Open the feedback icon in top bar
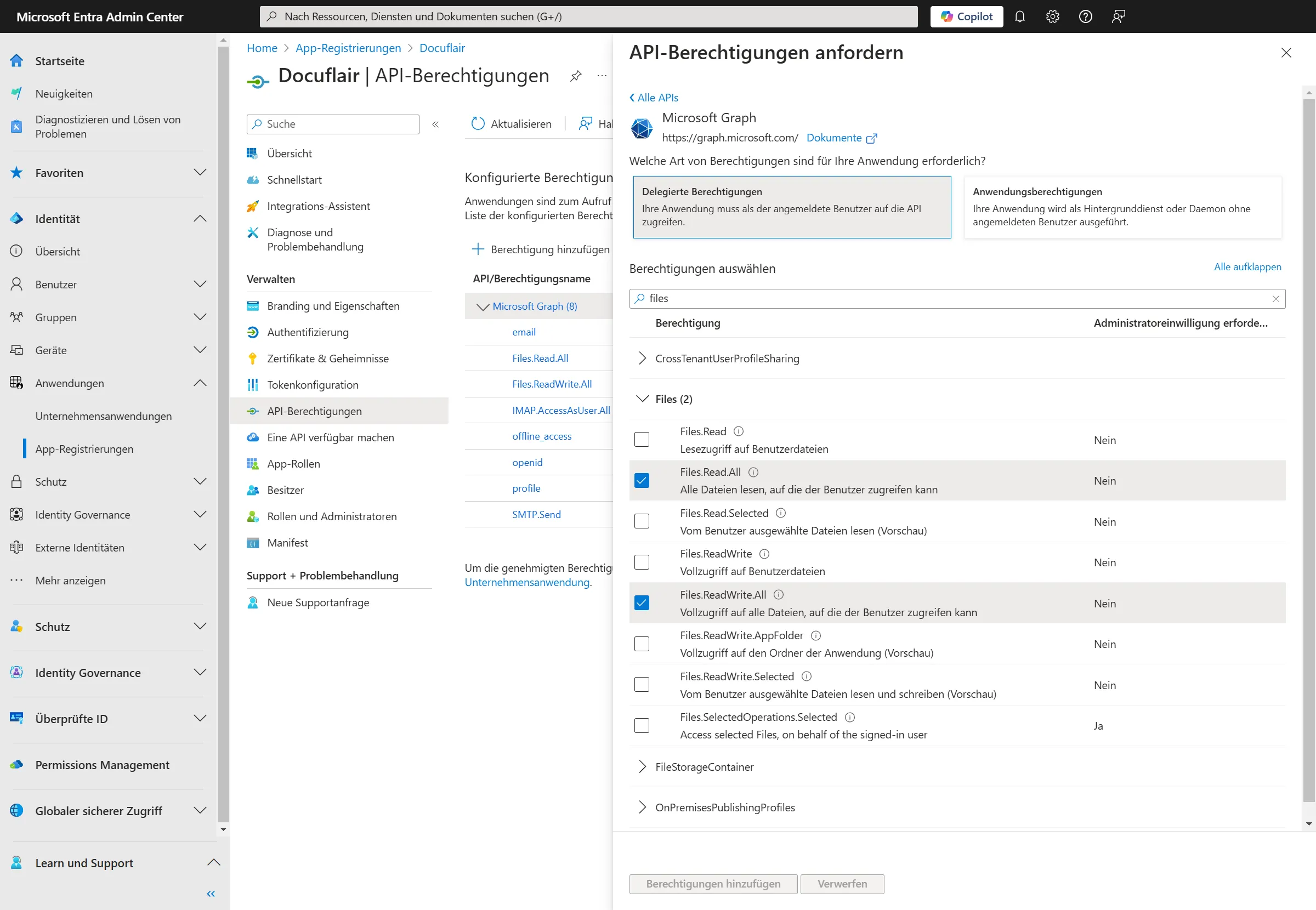The width and height of the screenshot is (1316, 910). [1118, 16]
